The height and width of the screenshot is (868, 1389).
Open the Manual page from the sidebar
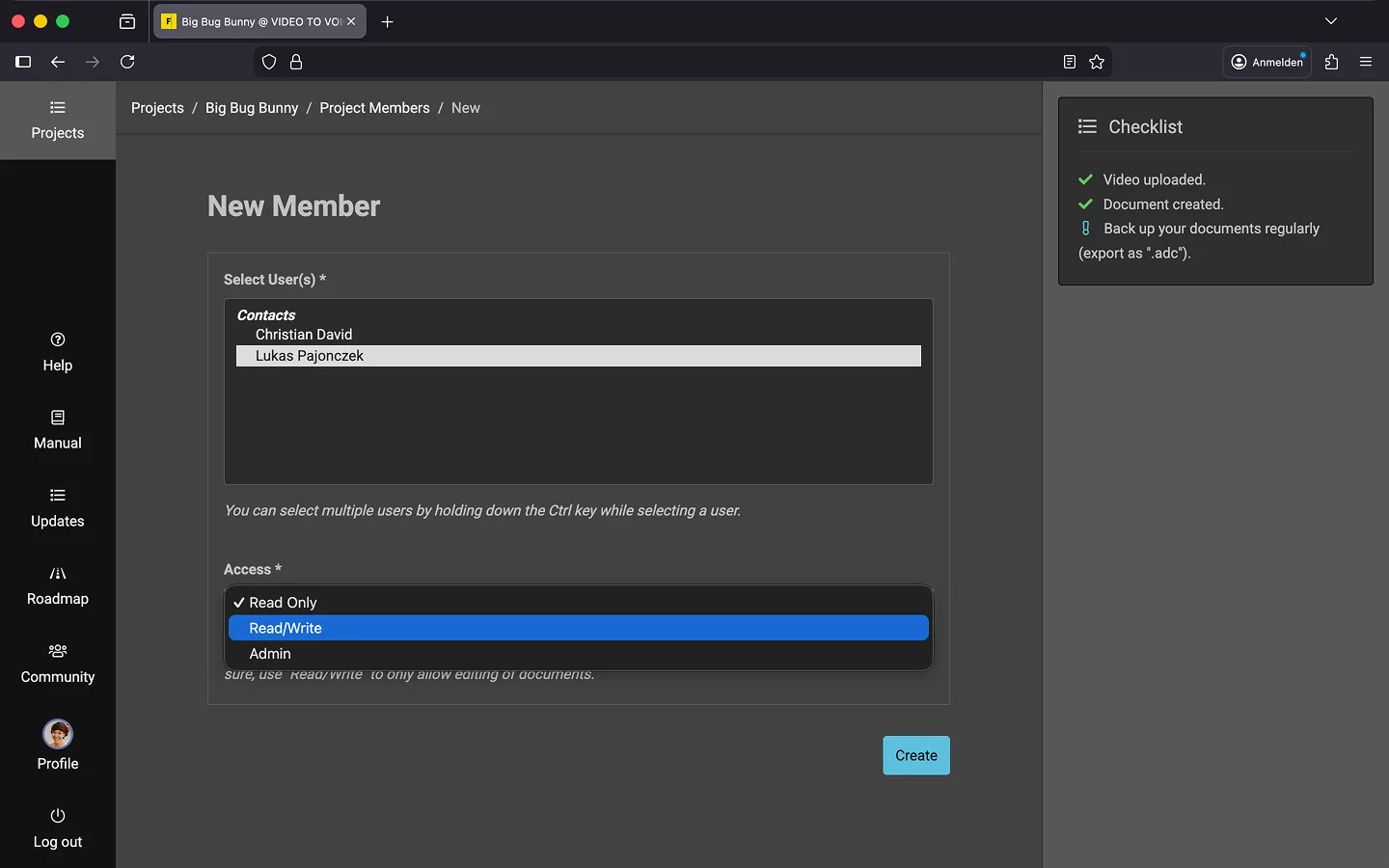point(57,430)
